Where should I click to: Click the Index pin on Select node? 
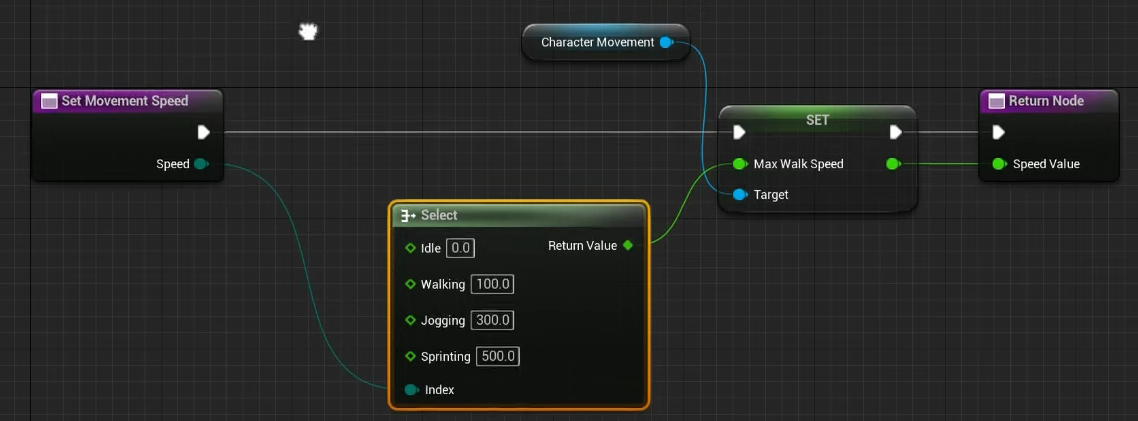click(410, 389)
